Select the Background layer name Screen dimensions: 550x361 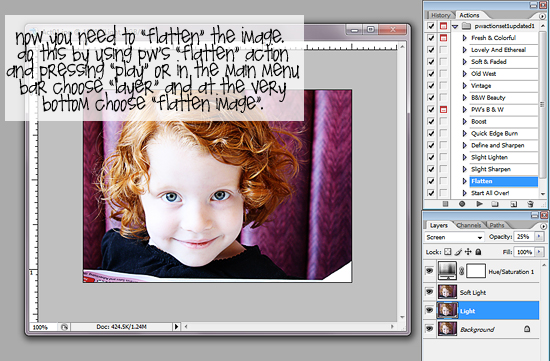pyautogui.click(x=477, y=329)
